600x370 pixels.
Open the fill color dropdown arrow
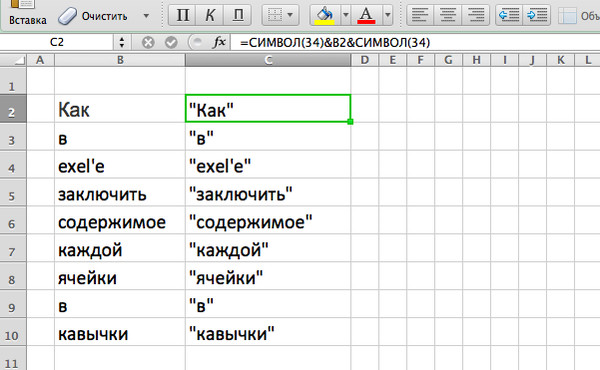pos(346,15)
